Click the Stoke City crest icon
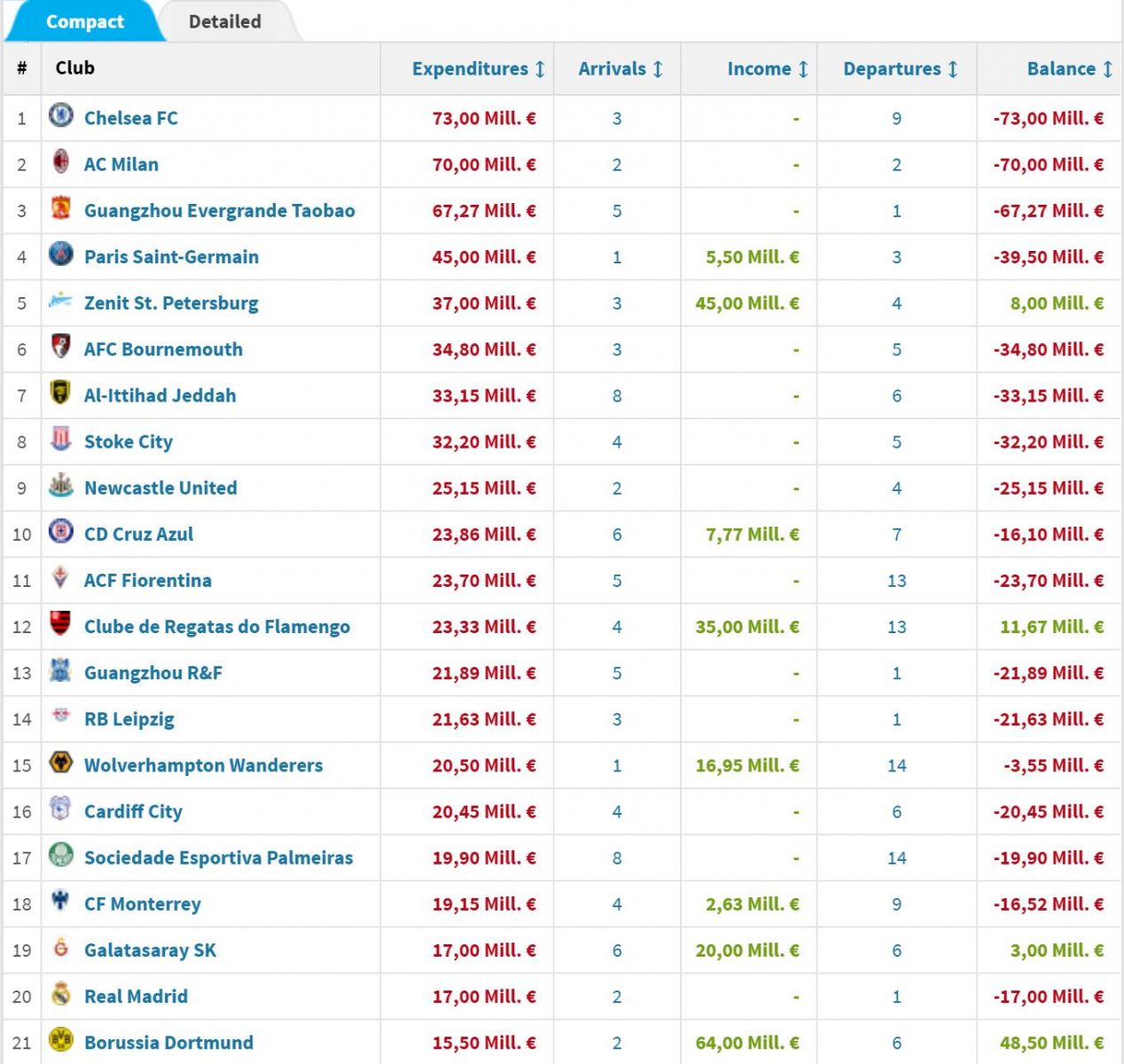This screenshot has width=1124, height=1064. [x=60, y=439]
